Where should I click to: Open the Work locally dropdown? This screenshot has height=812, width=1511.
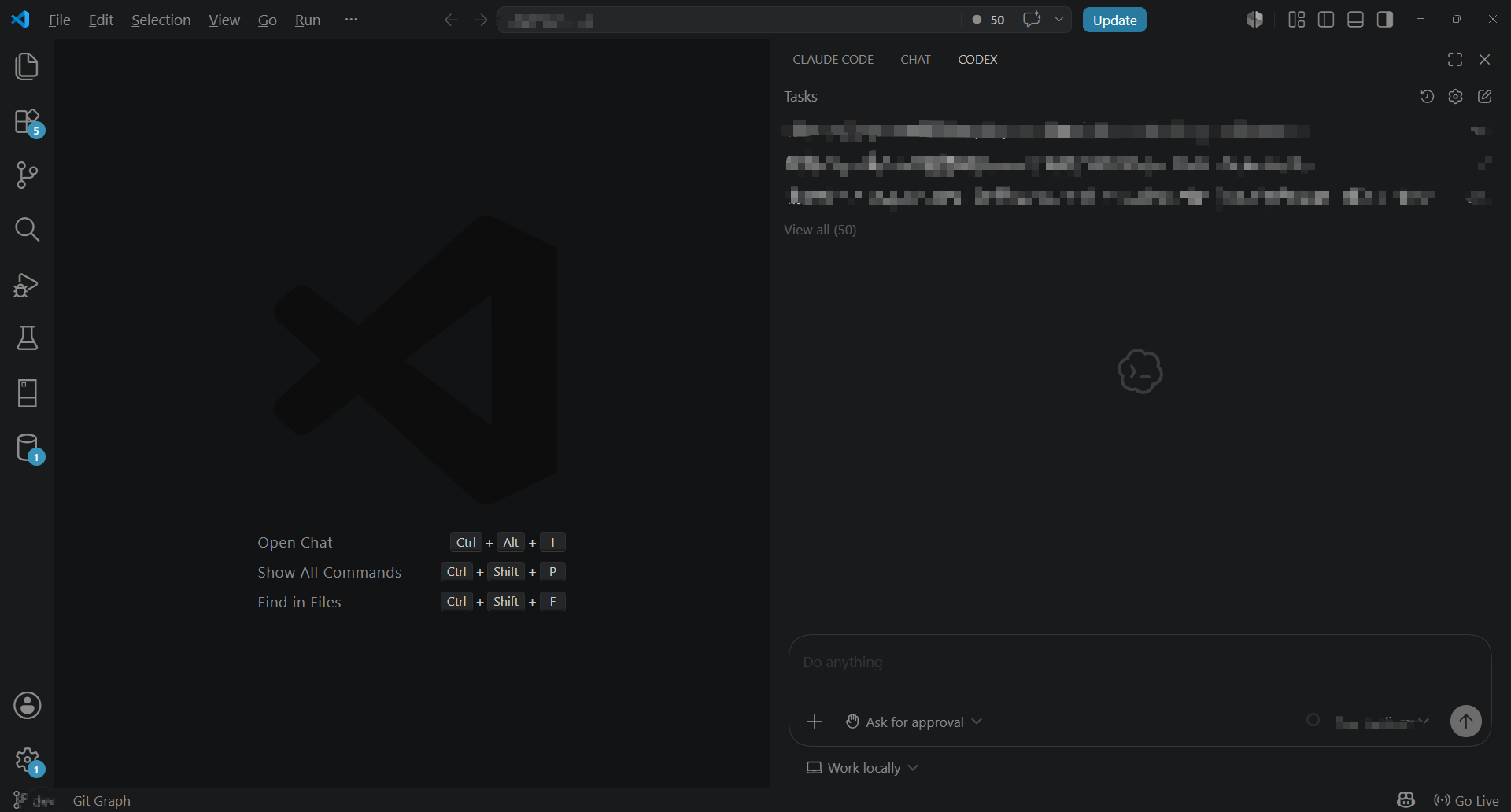click(863, 768)
